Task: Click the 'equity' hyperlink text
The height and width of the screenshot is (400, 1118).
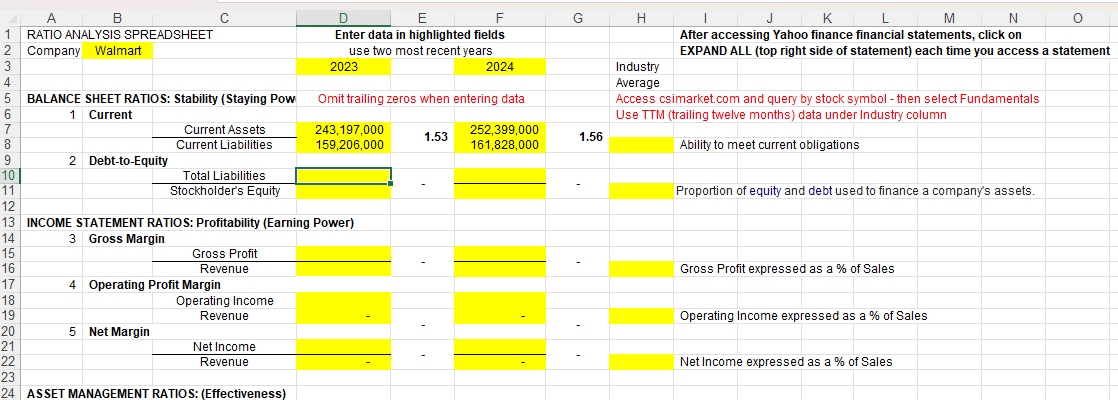Action: point(765,191)
